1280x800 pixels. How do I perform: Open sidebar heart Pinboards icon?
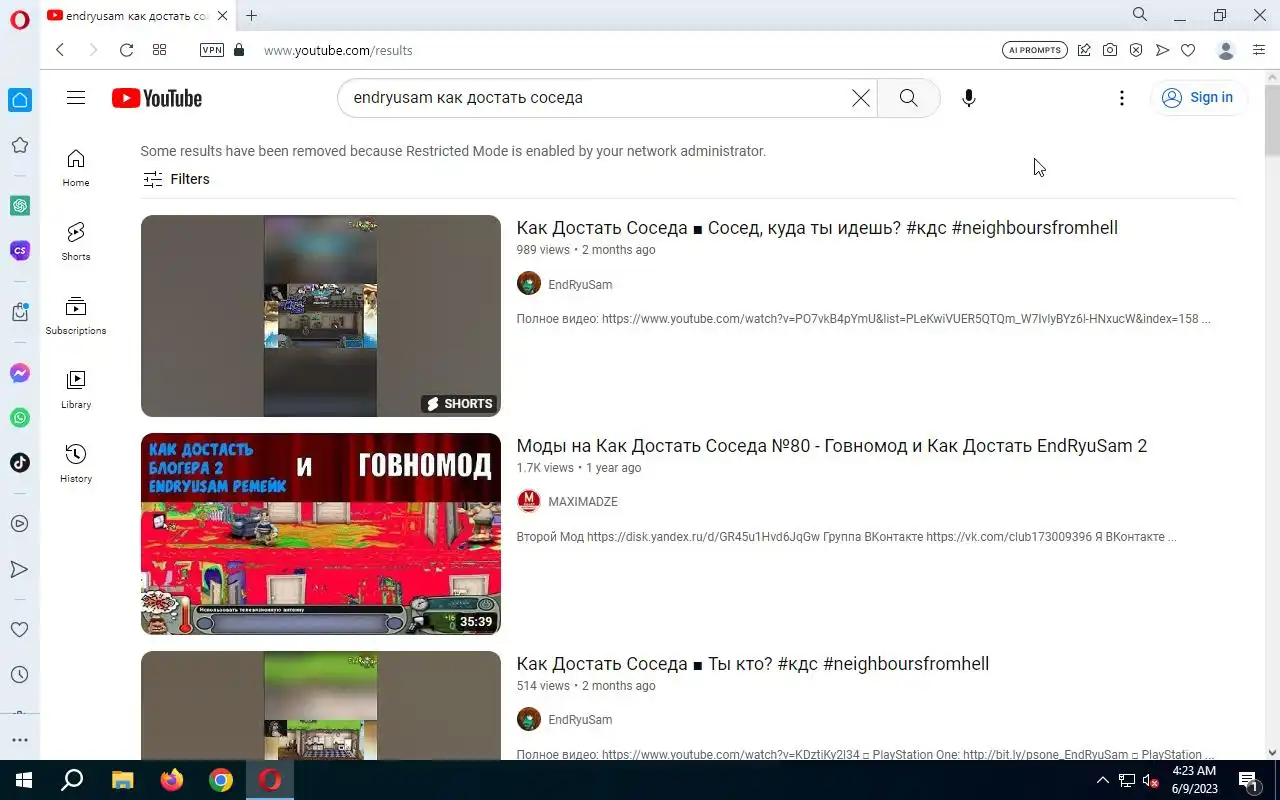click(20, 630)
